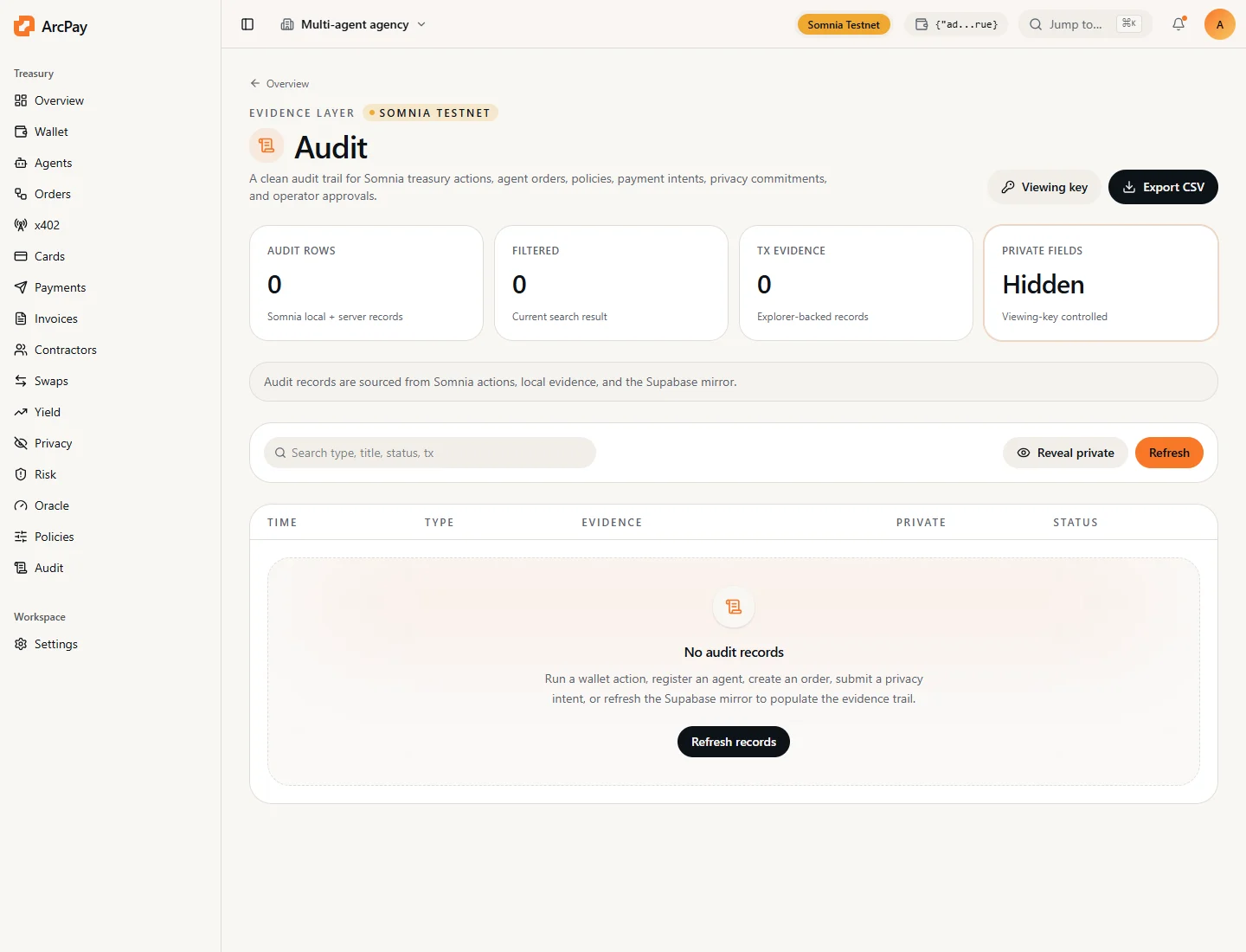Open the Viewing key button
The image size is (1246, 952).
[1044, 187]
